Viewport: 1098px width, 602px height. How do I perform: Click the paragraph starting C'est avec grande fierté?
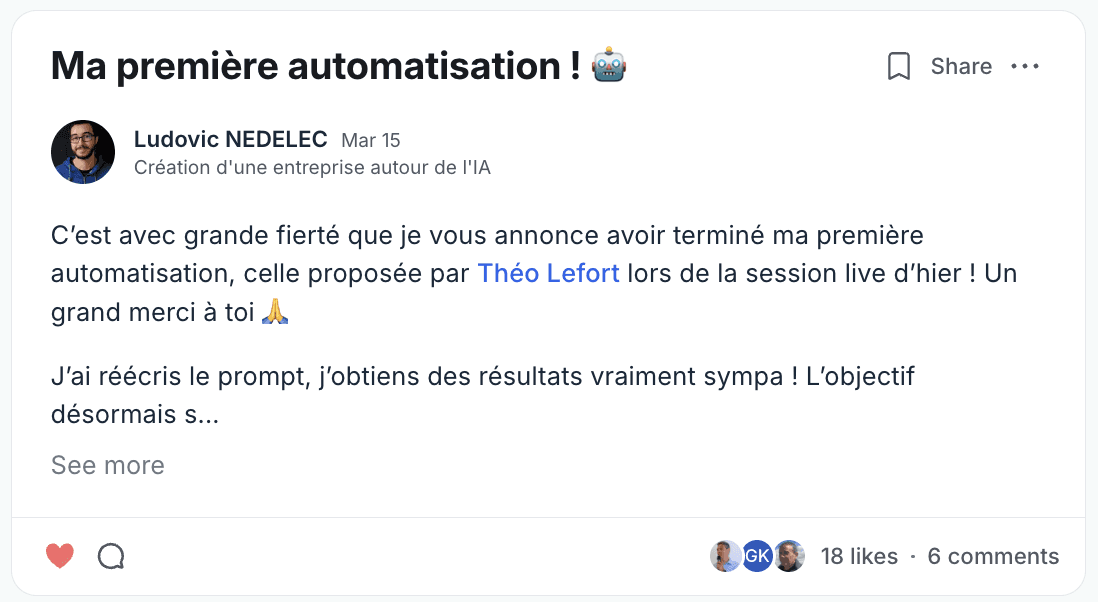534,274
